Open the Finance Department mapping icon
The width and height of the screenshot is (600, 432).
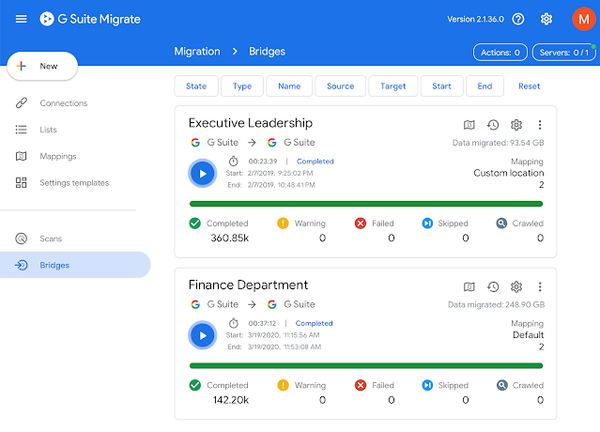(469, 287)
